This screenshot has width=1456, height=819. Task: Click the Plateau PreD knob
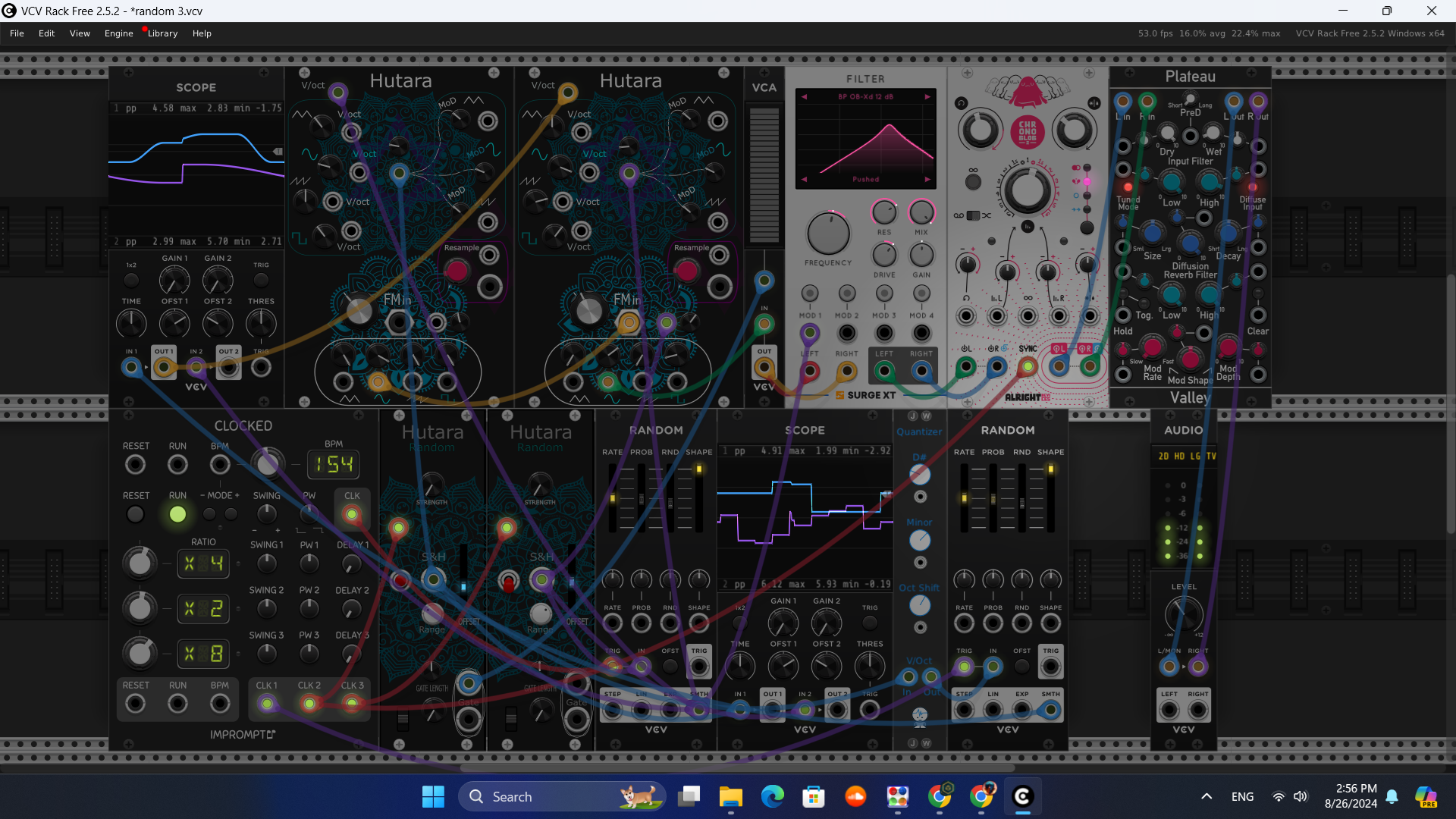coord(1191,98)
